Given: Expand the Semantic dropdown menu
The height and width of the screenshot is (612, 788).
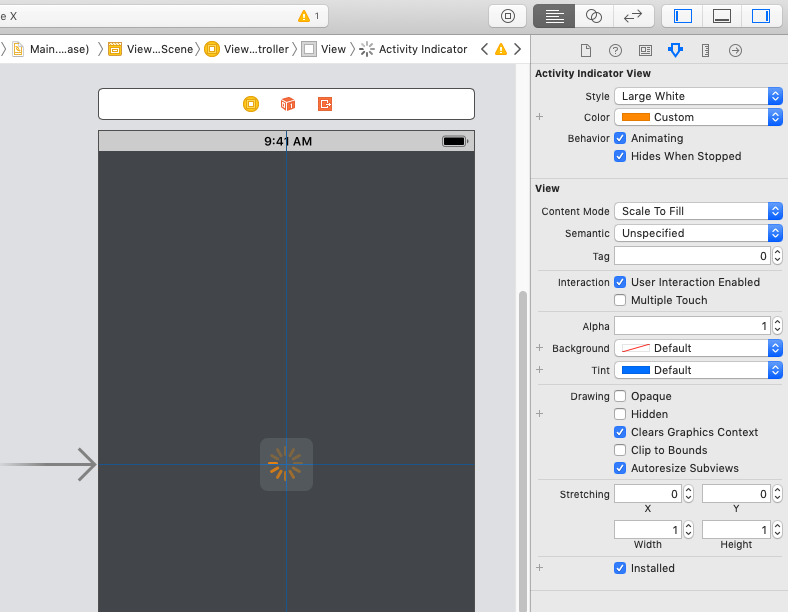Looking at the screenshot, I should point(697,233).
